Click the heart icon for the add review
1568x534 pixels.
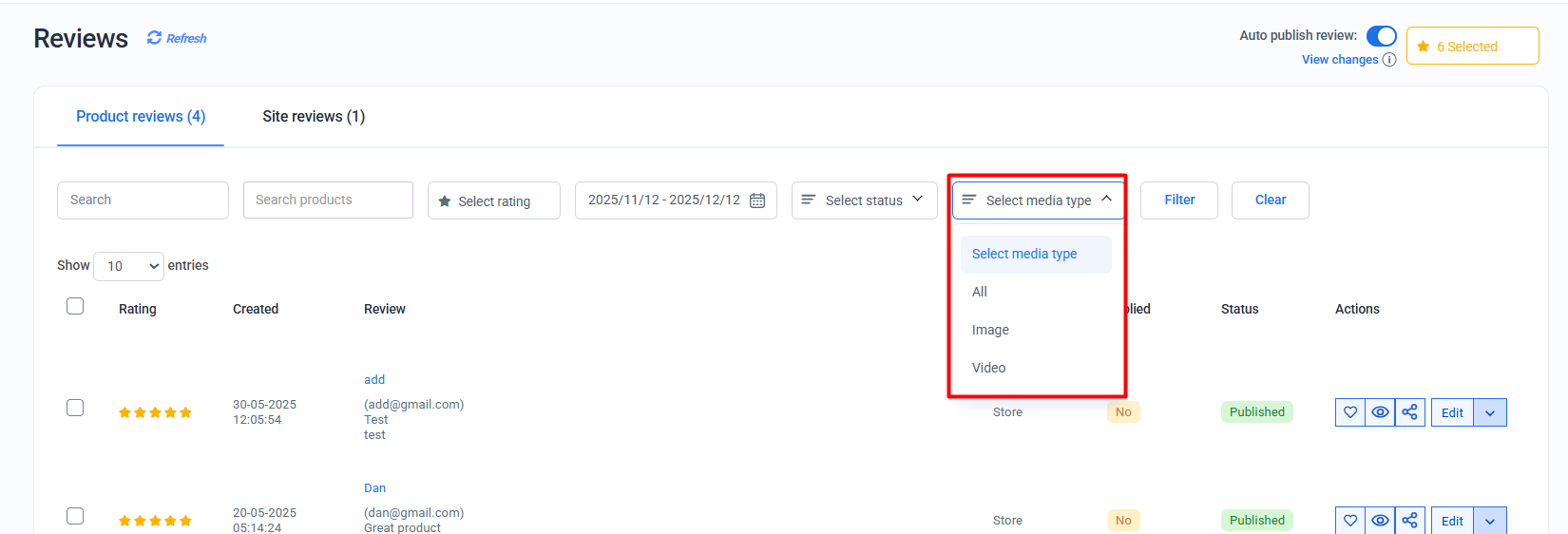[1350, 412]
